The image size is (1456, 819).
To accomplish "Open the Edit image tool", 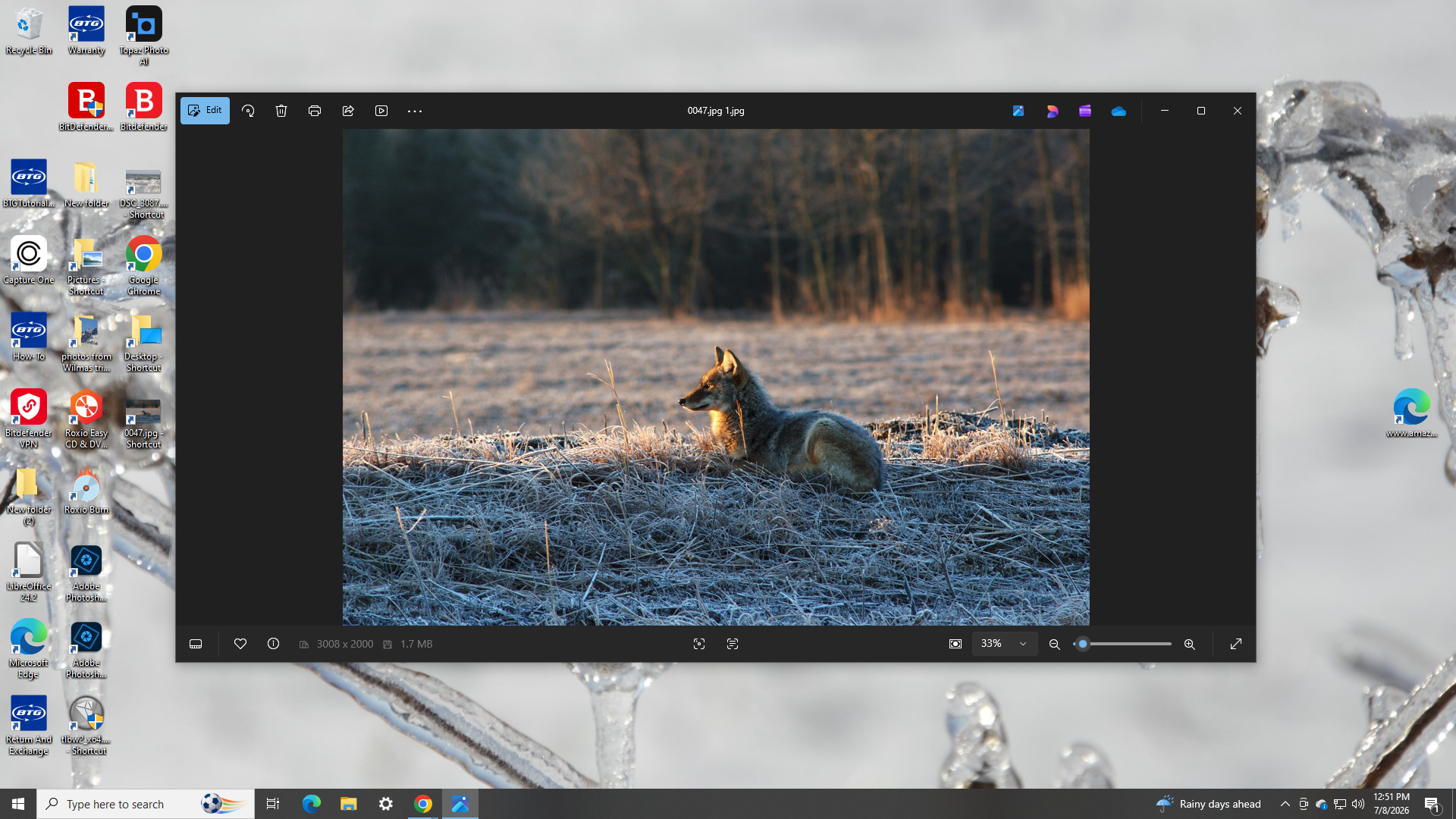I will pos(205,111).
